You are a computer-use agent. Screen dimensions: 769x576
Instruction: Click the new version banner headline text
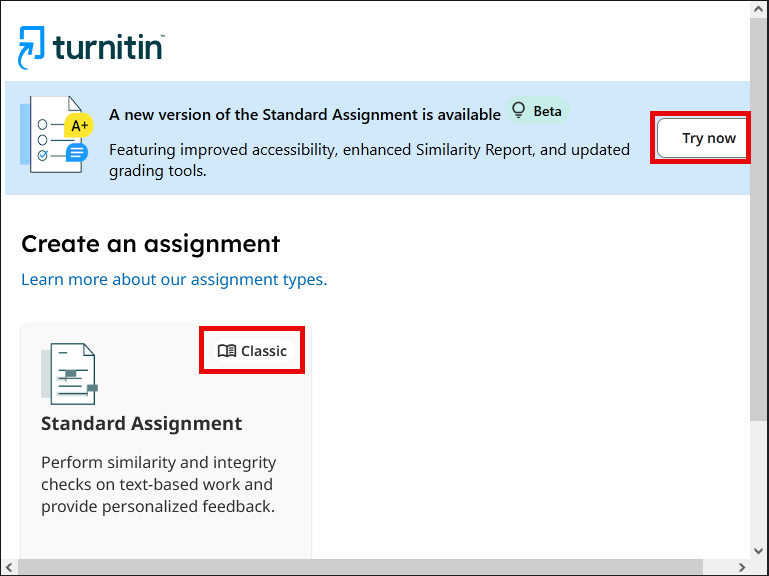[305, 114]
